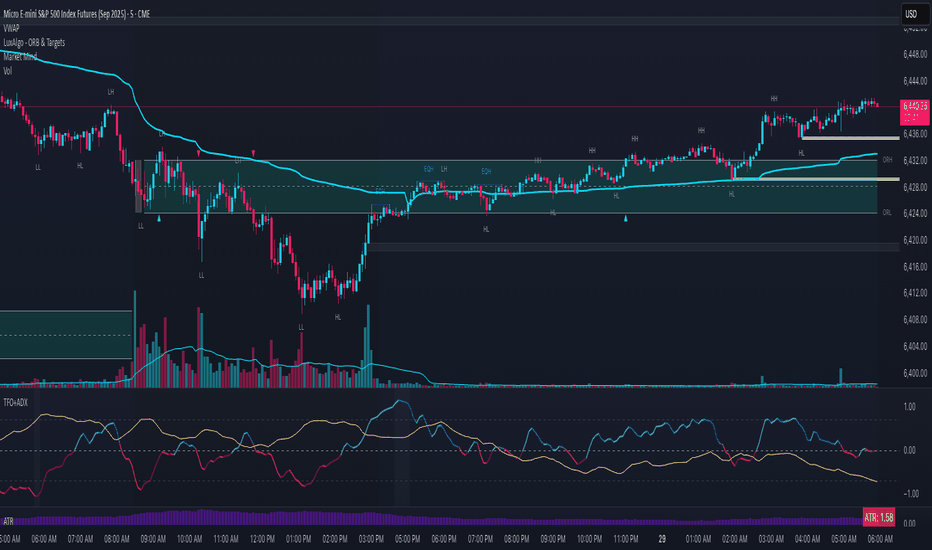Select the TFO+ADX pane legend
Viewport: 932px width, 550px height.
coord(15,403)
